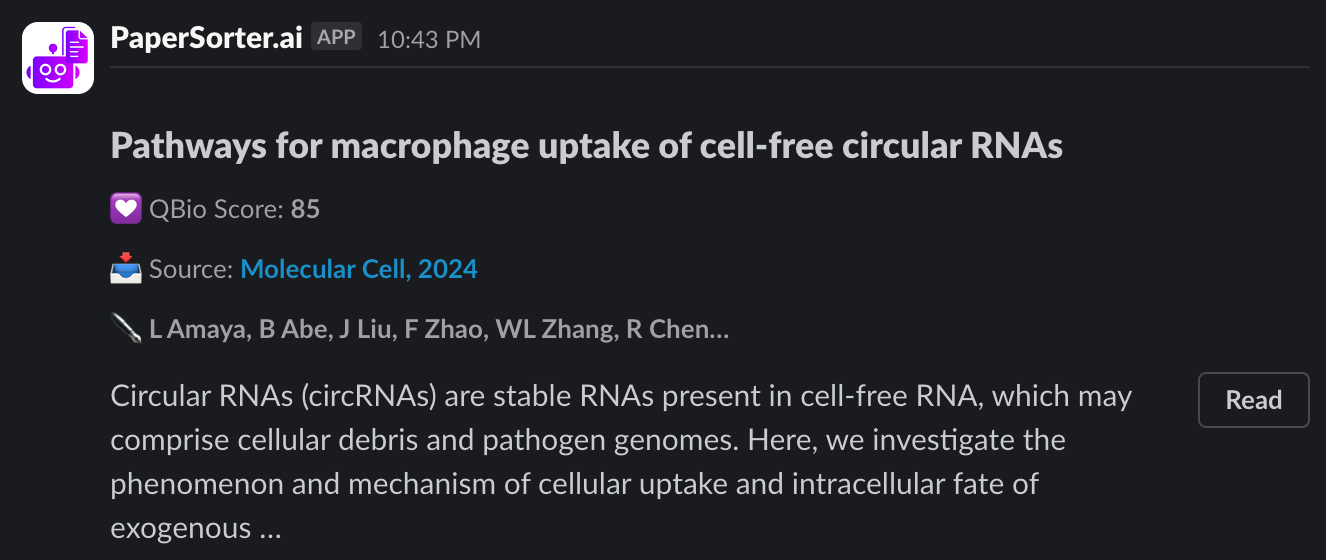Click the APP badge beside the sender name

pos(336,38)
